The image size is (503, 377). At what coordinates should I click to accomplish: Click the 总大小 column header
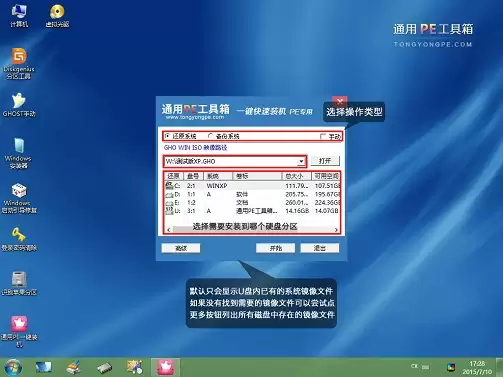point(296,176)
